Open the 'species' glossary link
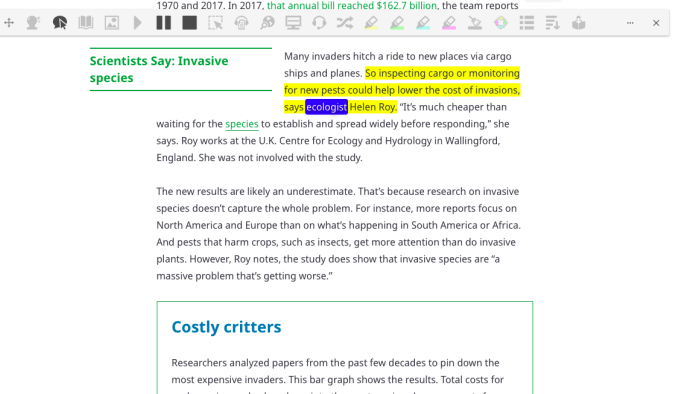Screen dimensions: 700x394 coord(242,124)
